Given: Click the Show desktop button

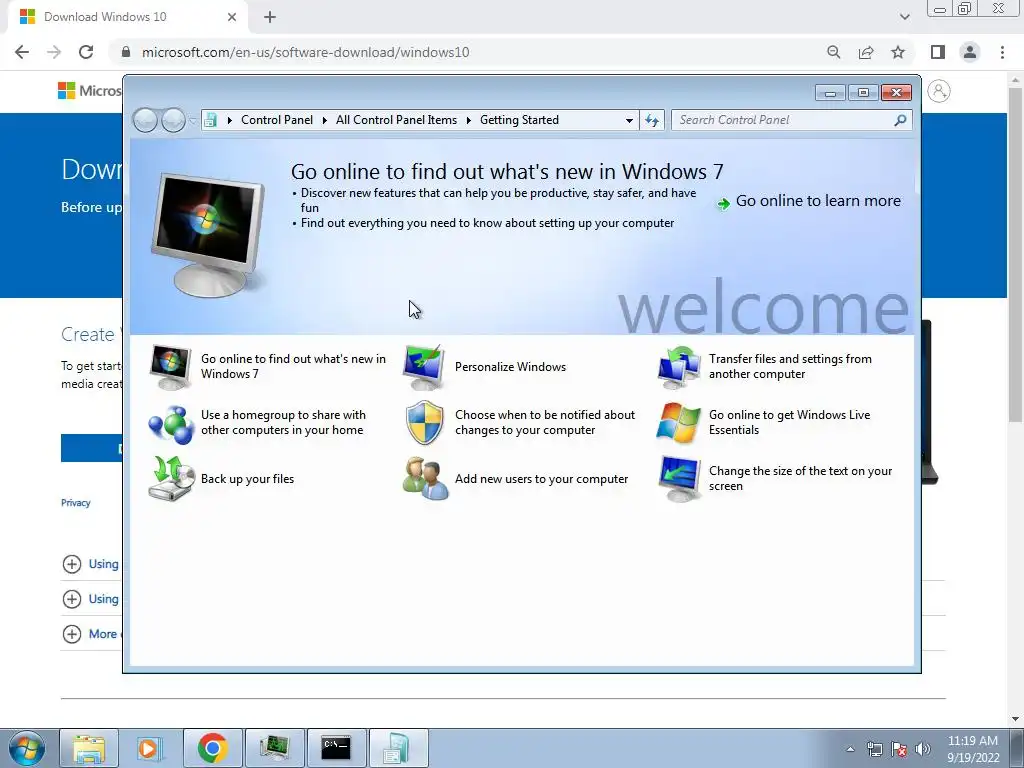Looking at the screenshot, I should (1017, 748).
